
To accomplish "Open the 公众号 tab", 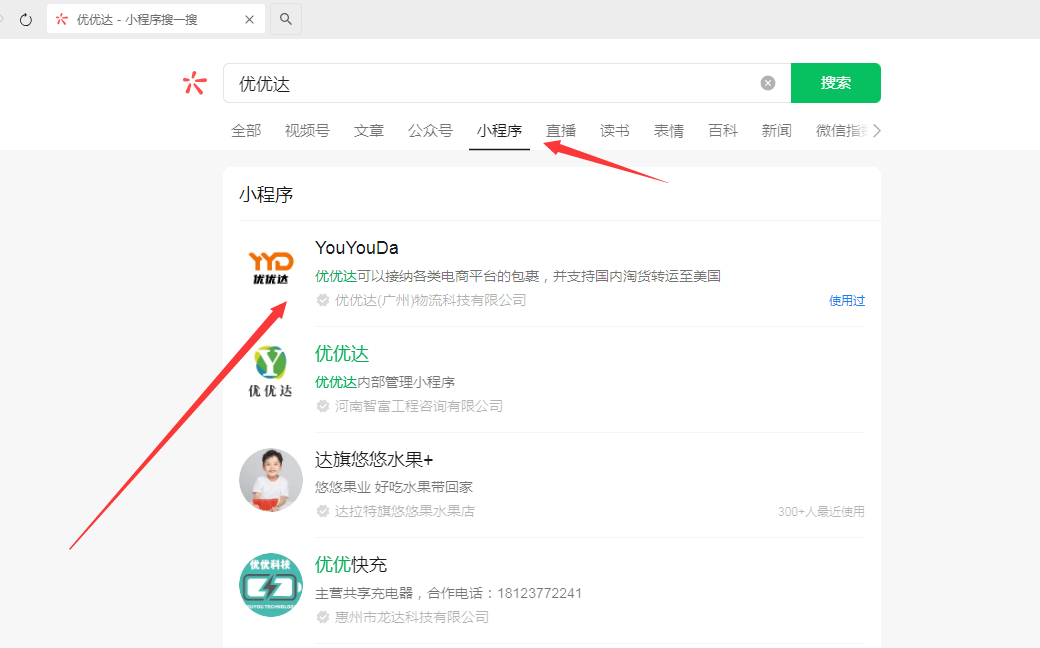I will coord(430,131).
